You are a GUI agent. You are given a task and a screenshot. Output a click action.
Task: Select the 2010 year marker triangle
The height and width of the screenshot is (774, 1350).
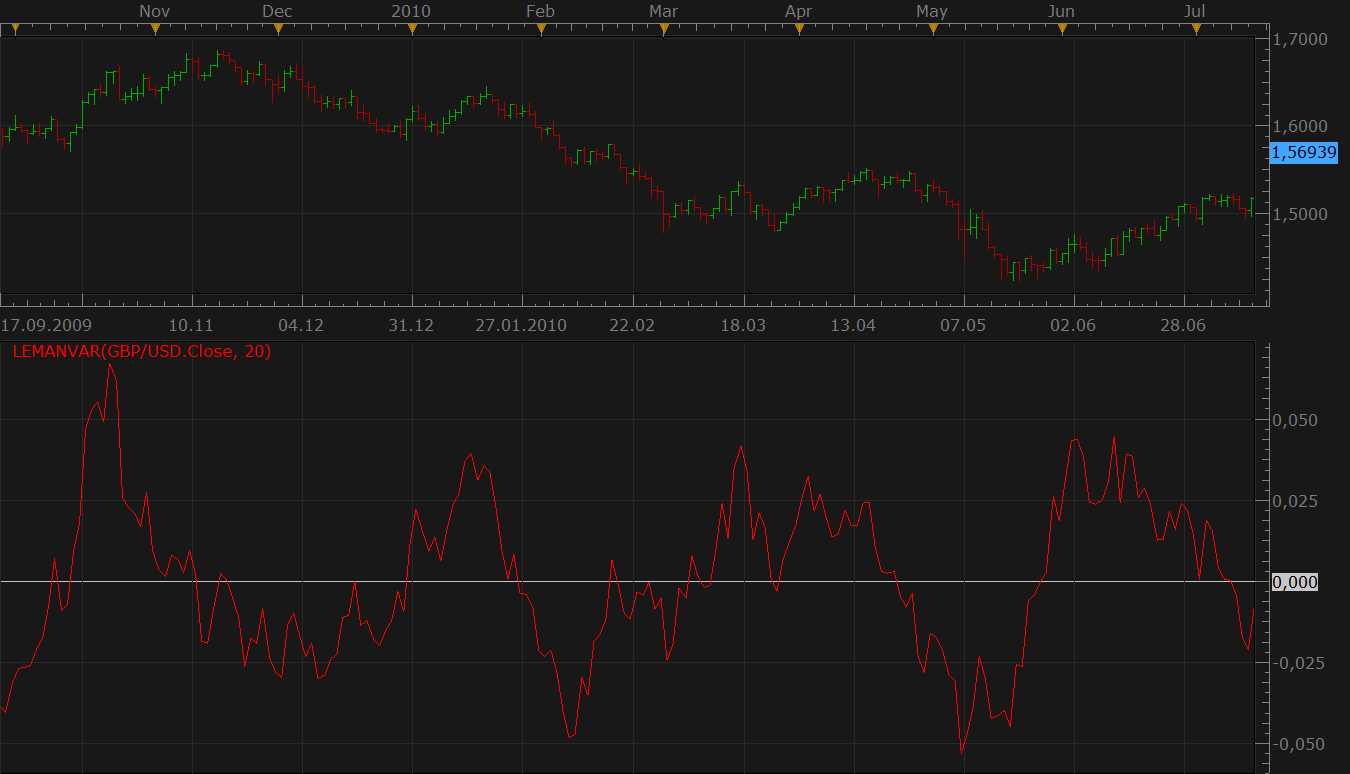click(412, 29)
